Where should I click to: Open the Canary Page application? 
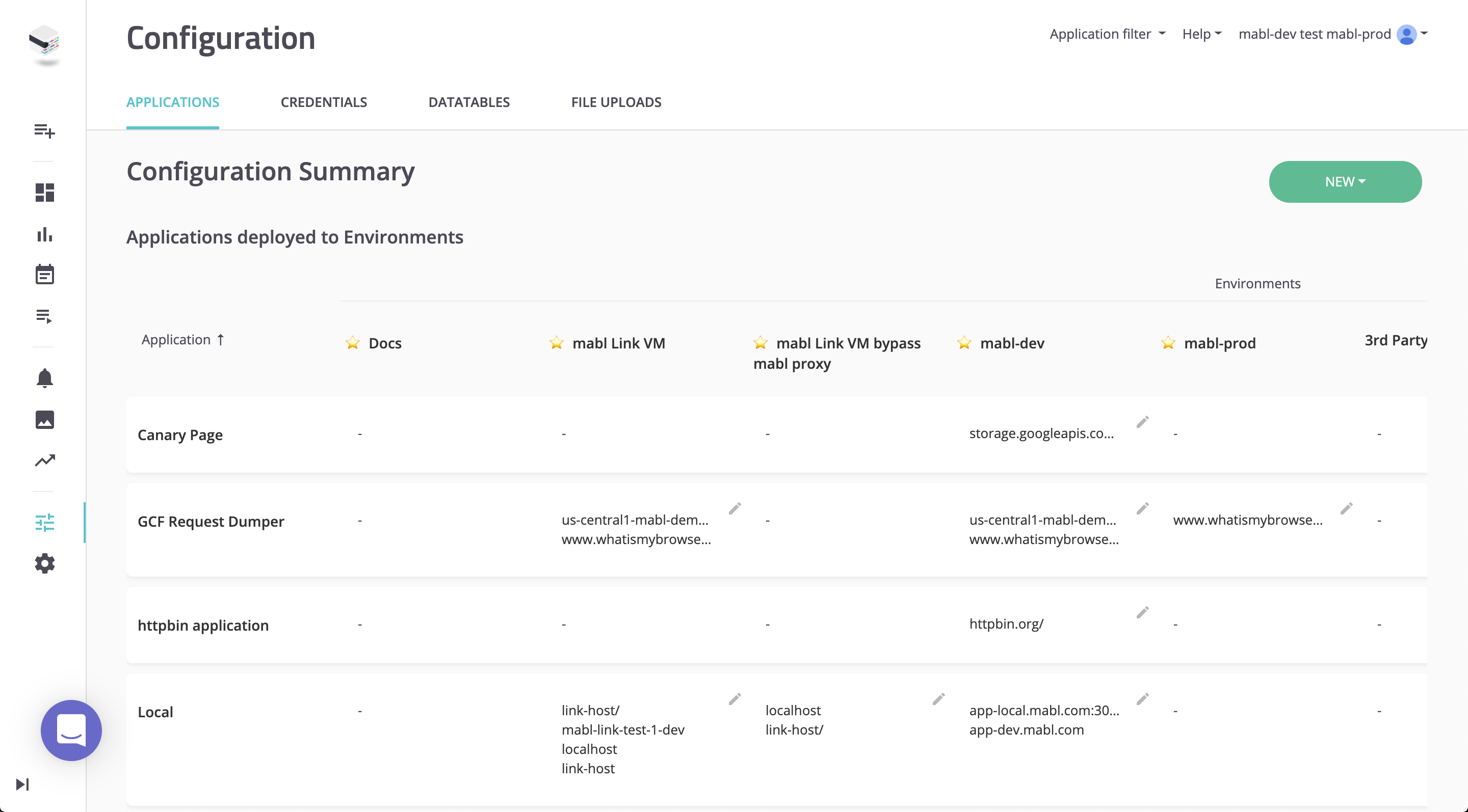click(x=180, y=435)
